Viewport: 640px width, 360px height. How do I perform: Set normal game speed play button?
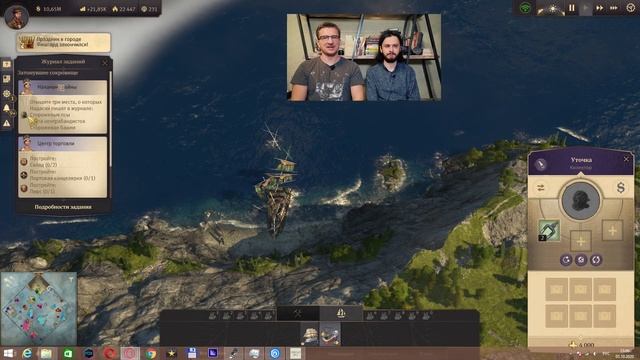point(586,8)
